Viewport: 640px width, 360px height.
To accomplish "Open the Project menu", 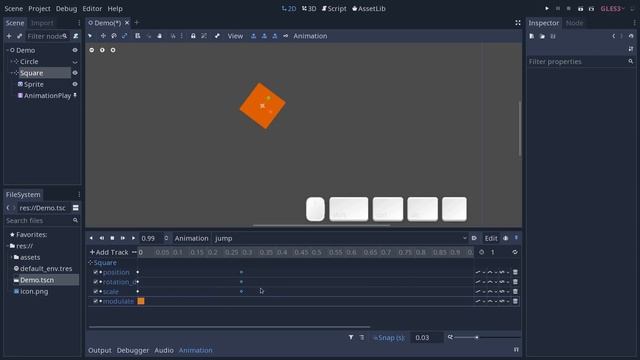I will [x=39, y=9].
